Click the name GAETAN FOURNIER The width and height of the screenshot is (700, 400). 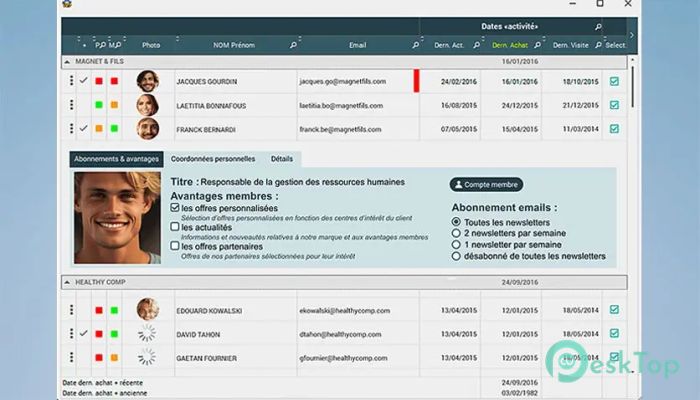point(206,358)
